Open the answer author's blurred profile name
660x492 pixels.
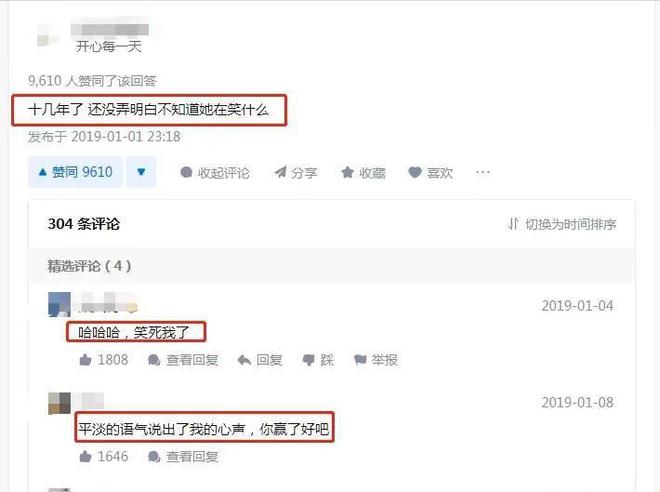tap(109, 29)
